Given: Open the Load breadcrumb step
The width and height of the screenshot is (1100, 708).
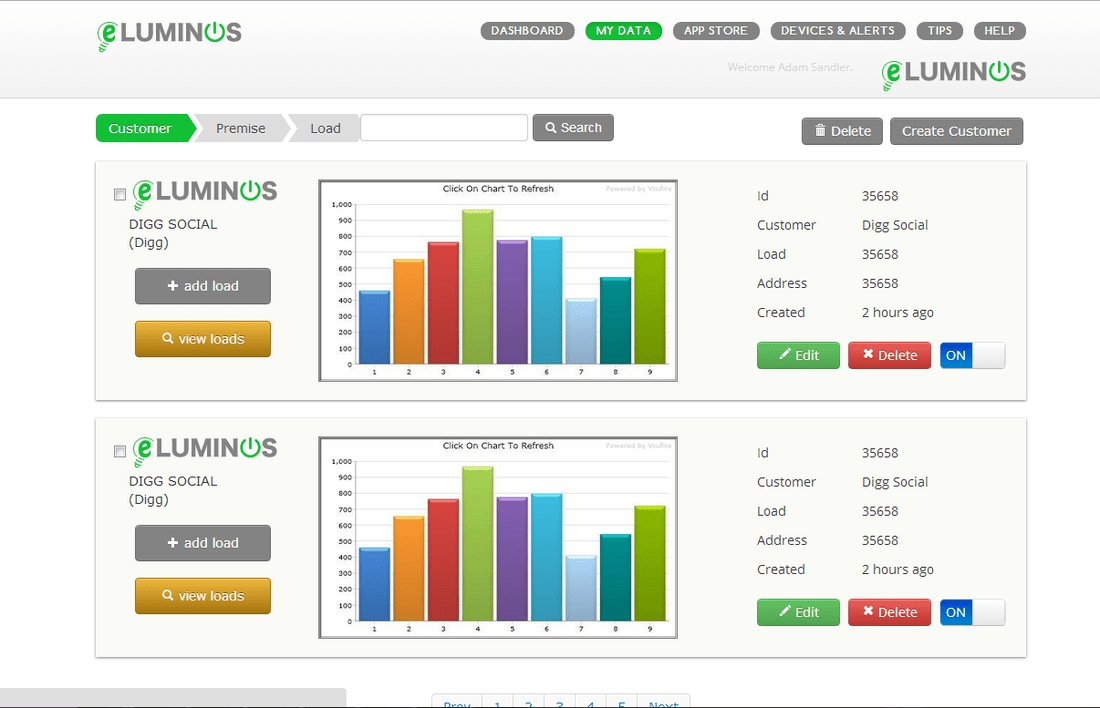Looking at the screenshot, I should pyautogui.click(x=325, y=128).
